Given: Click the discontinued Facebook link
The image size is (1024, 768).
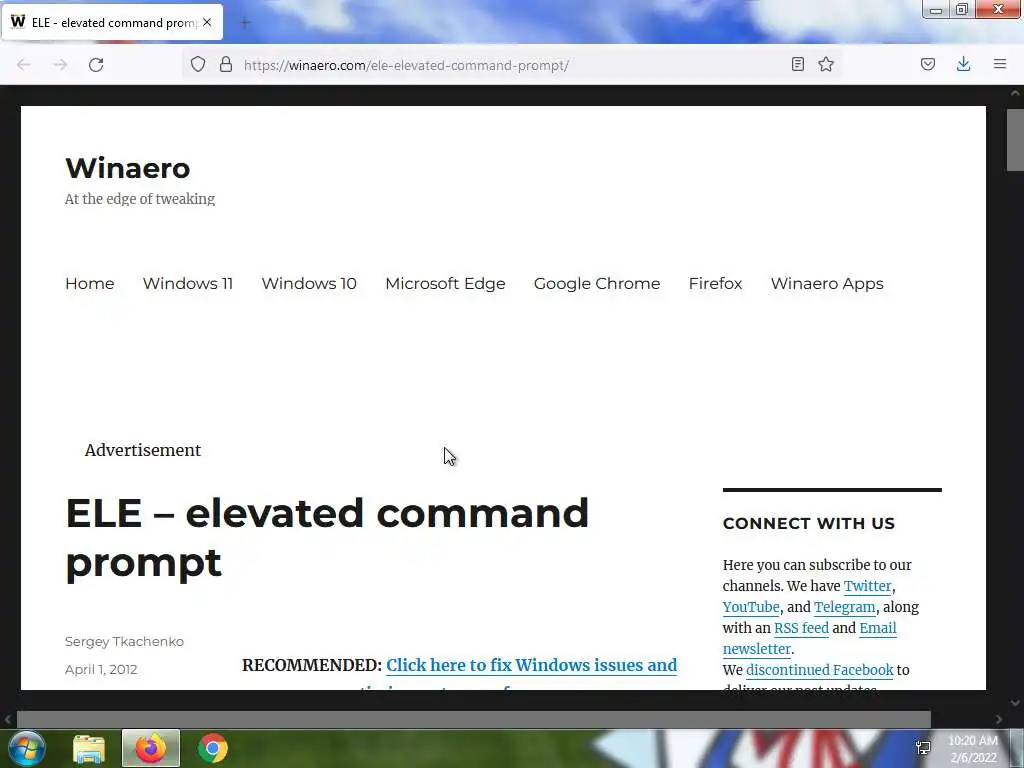Looking at the screenshot, I should [820, 669].
